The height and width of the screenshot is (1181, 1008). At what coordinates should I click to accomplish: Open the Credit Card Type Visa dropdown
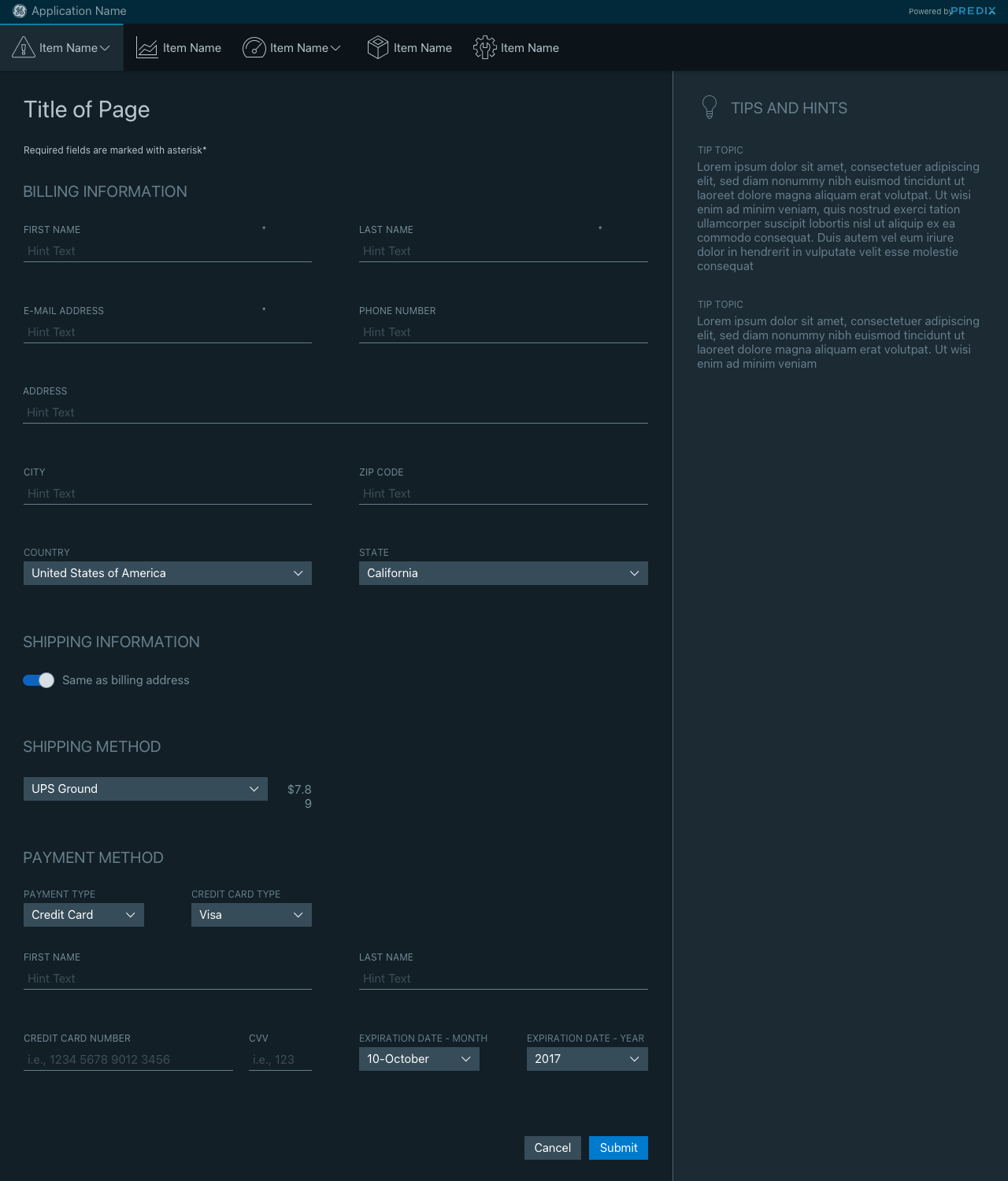tap(251, 915)
